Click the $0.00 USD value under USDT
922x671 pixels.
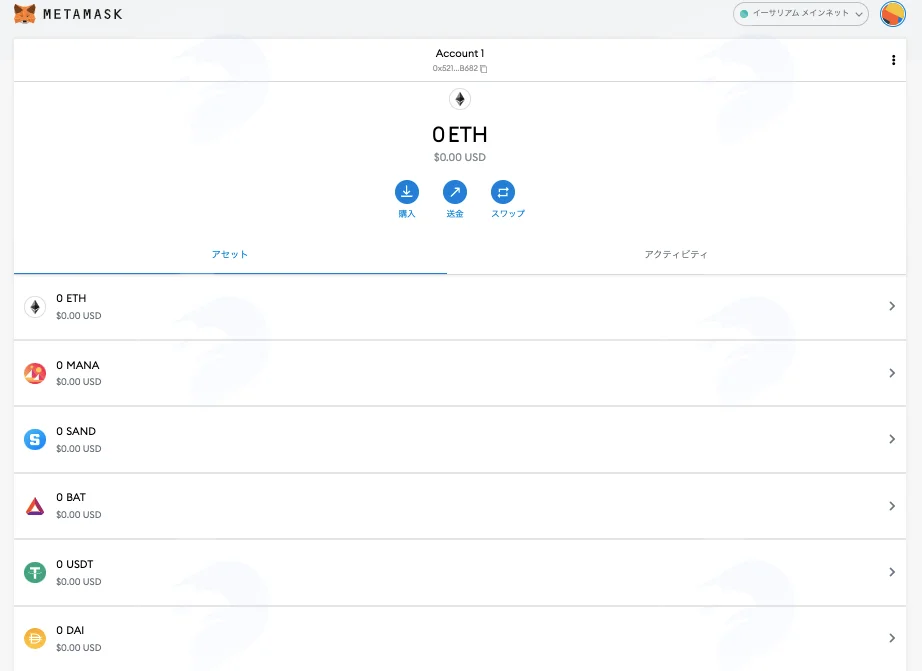coord(79,582)
